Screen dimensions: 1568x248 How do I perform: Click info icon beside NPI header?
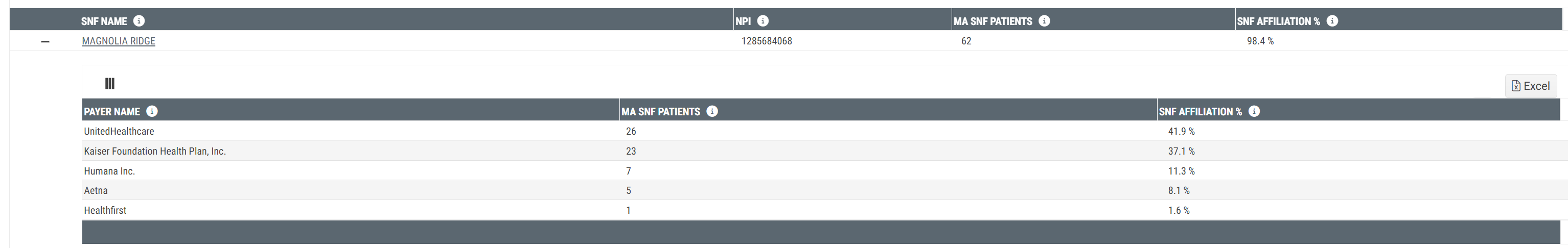click(x=763, y=20)
